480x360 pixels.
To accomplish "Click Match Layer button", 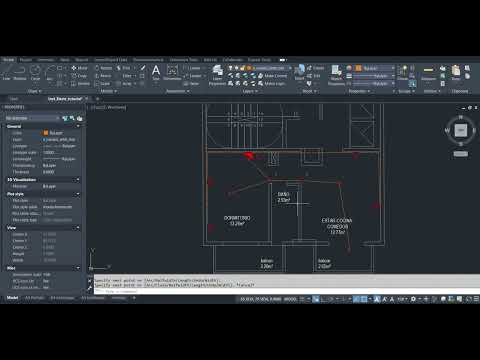I will click(x=272, y=84).
